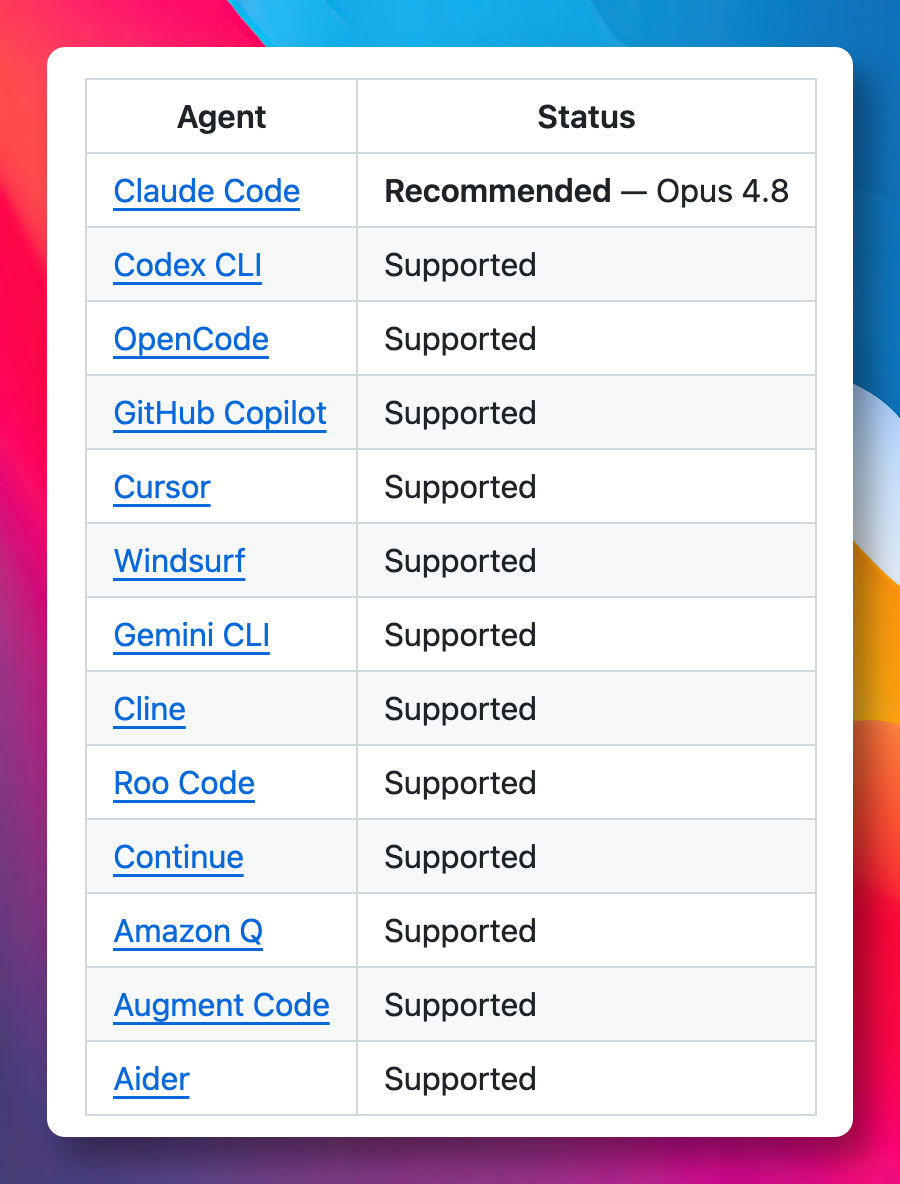The width and height of the screenshot is (900, 1184).
Task: Visit the Windsurf link
Action: [179, 561]
